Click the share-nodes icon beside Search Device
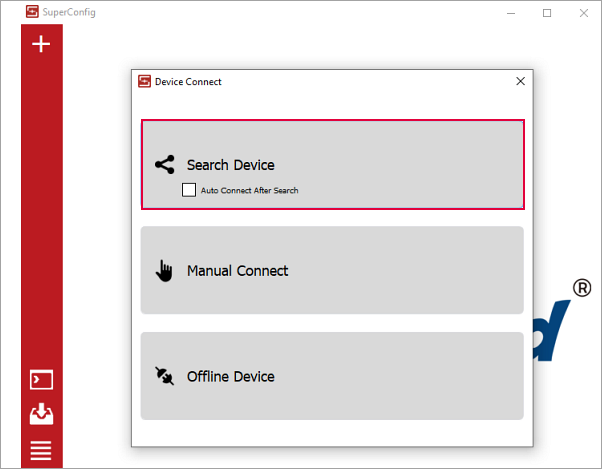The width and height of the screenshot is (602, 469). (x=165, y=165)
